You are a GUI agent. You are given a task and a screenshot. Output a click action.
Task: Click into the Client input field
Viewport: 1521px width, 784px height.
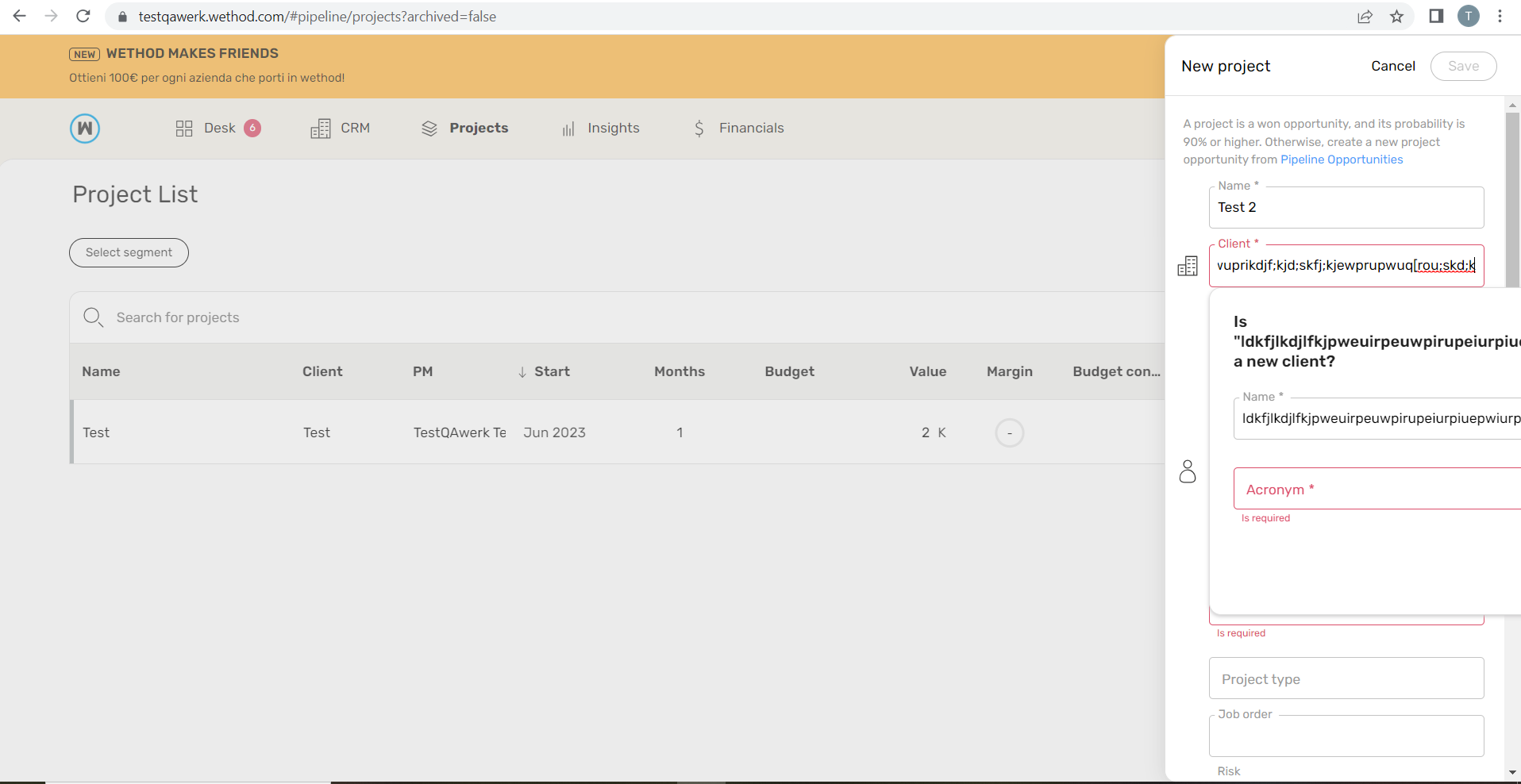pyautogui.click(x=1346, y=265)
